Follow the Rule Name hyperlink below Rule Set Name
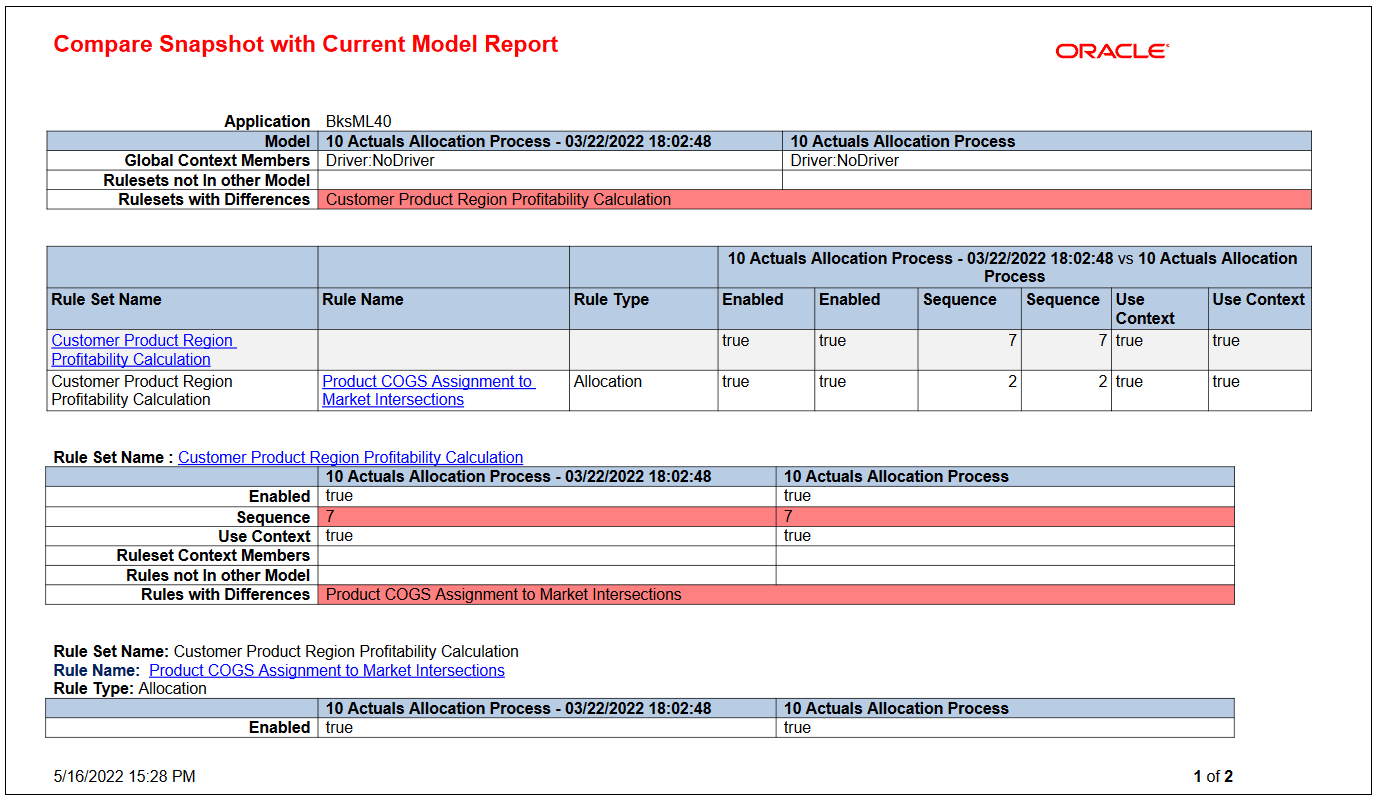The height and width of the screenshot is (798, 1381). click(x=326, y=670)
